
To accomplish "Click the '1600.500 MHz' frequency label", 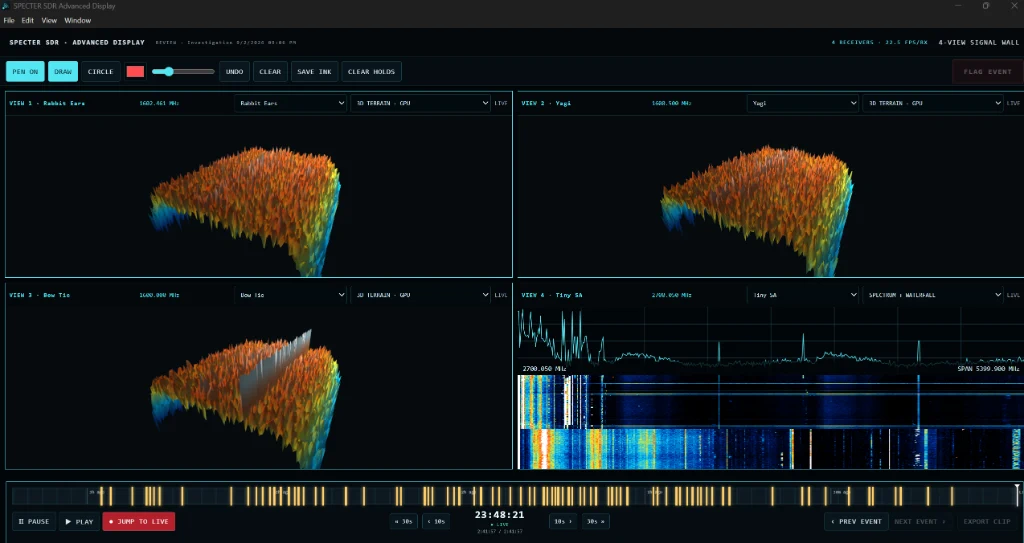I will point(671,103).
